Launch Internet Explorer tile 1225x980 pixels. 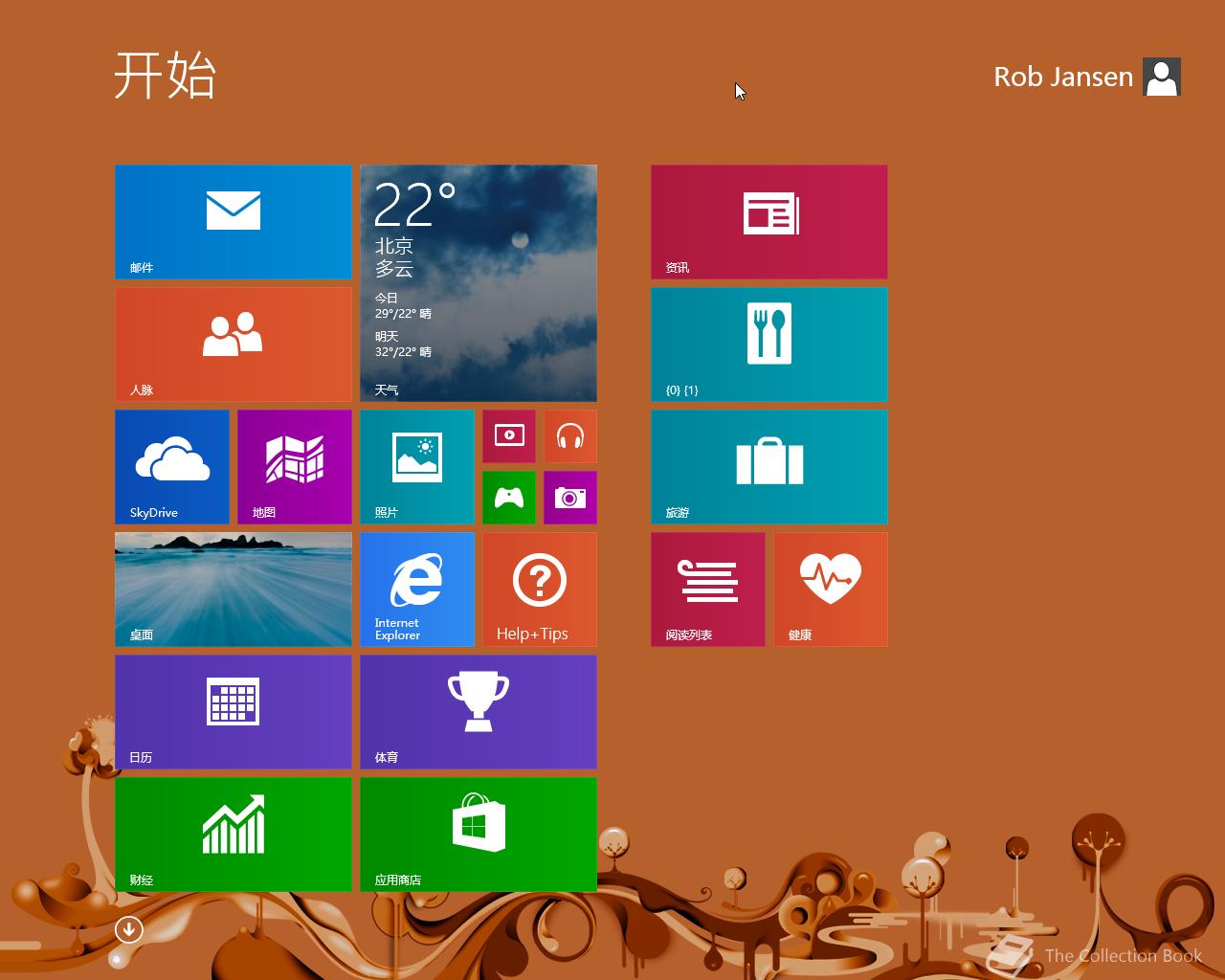pos(417,590)
